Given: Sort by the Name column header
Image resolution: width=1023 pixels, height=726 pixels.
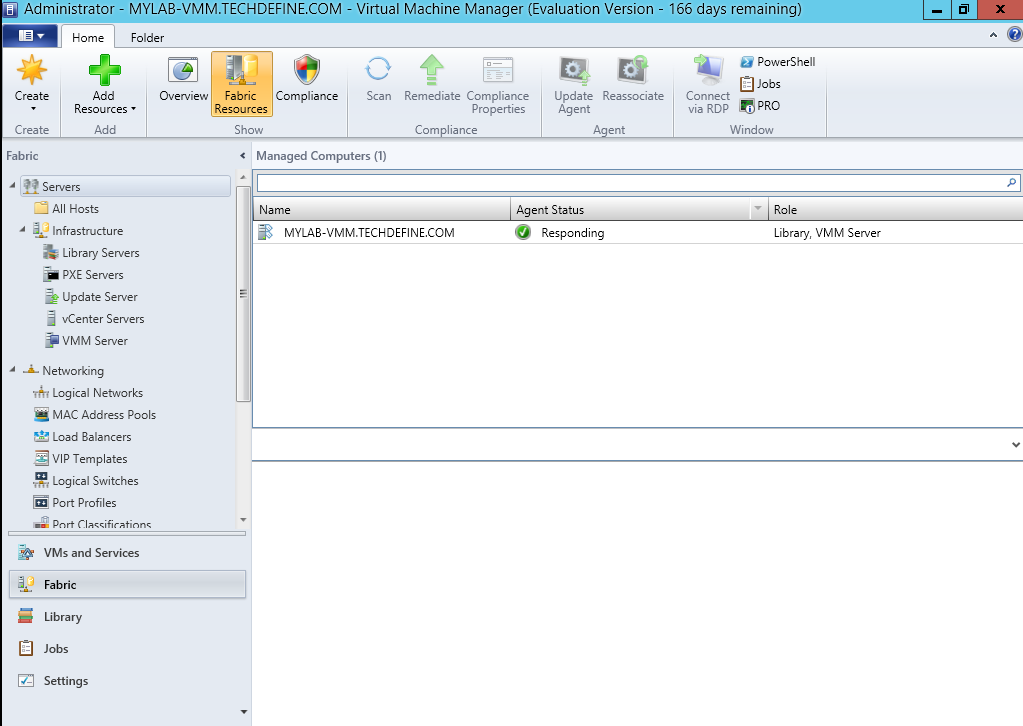Looking at the screenshot, I should (382, 209).
